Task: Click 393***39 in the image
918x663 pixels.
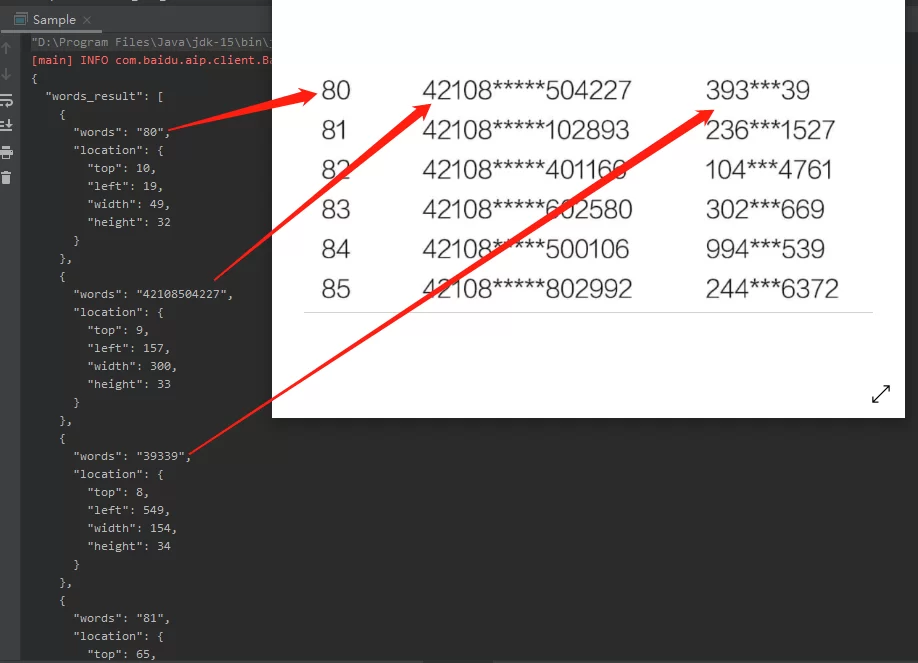Action: 758,91
